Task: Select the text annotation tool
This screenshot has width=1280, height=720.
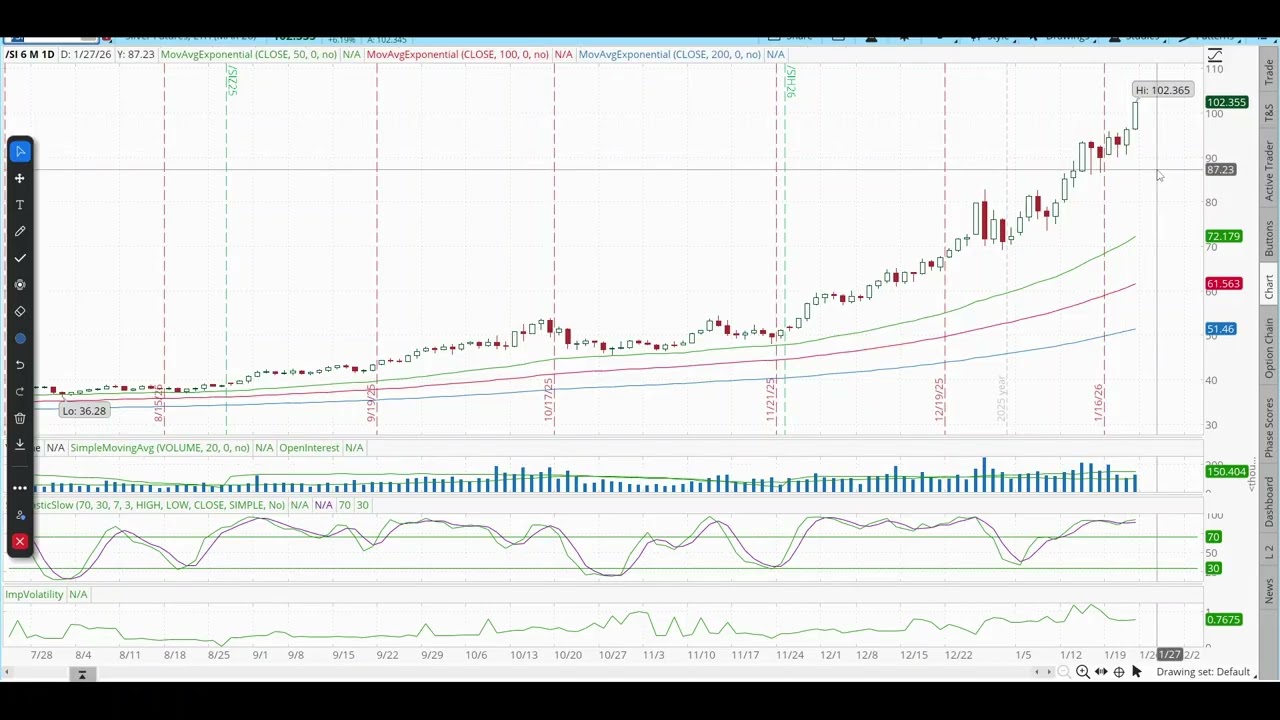Action: click(x=20, y=205)
